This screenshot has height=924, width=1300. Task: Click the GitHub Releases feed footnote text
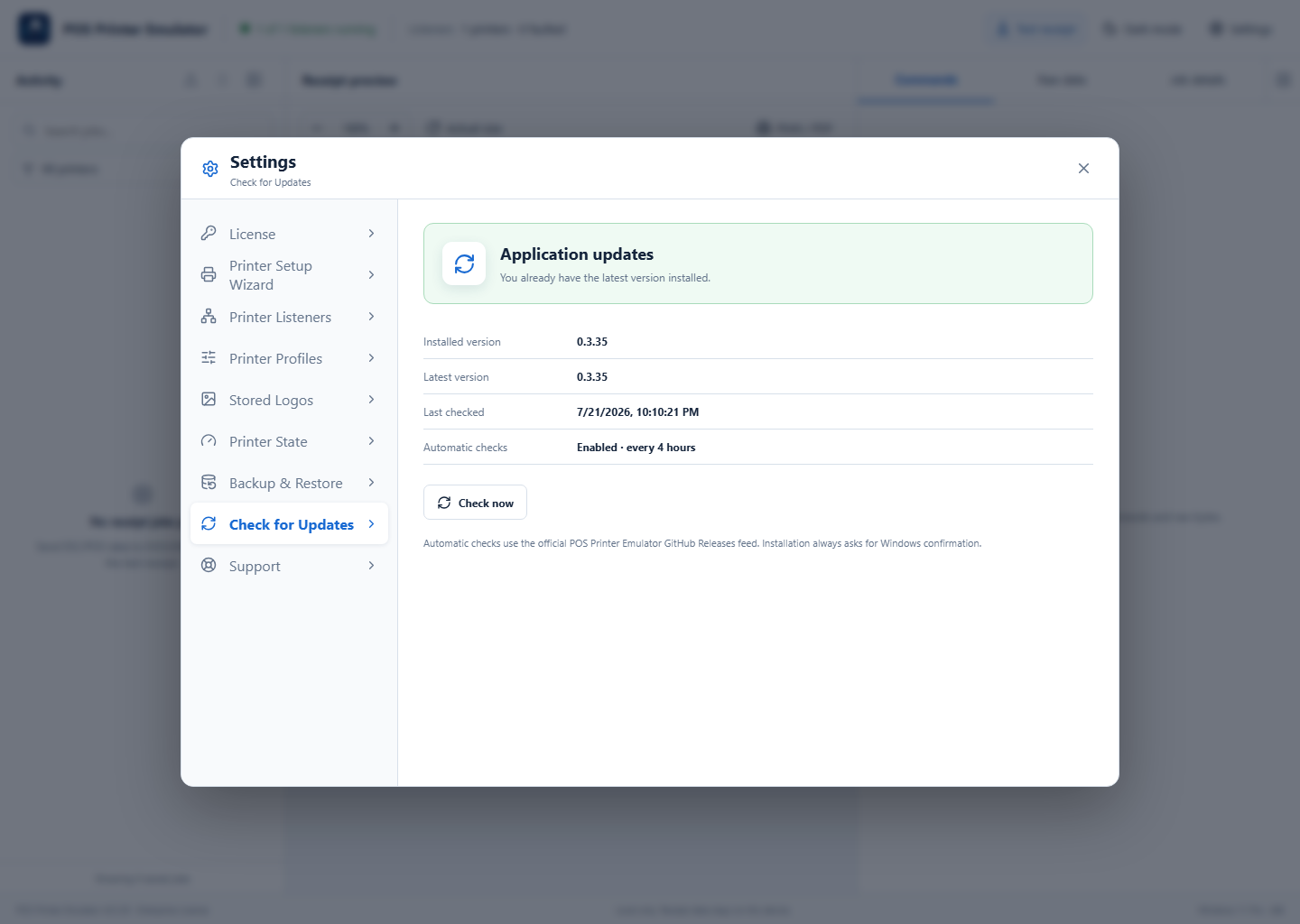coord(702,543)
